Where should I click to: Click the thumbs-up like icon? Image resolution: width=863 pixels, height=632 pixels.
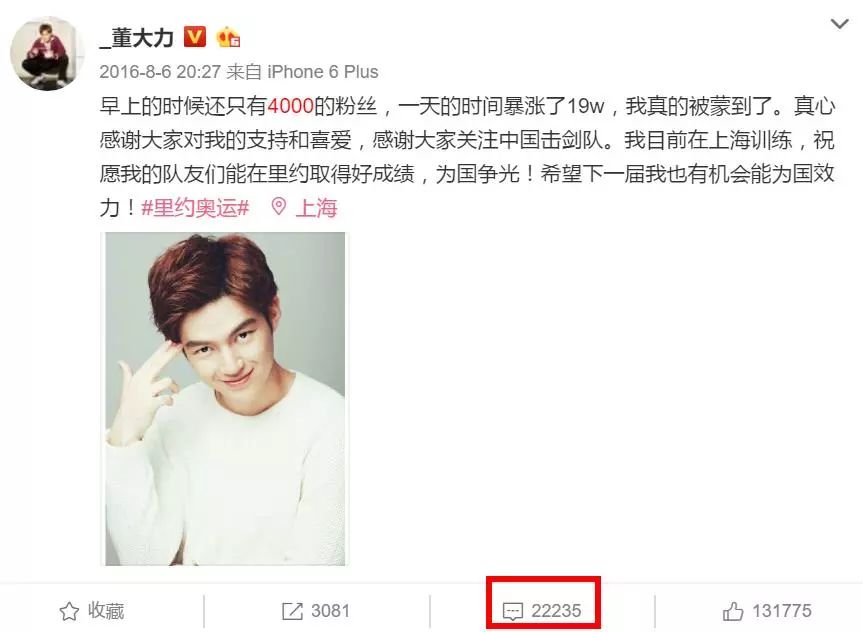point(733,611)
